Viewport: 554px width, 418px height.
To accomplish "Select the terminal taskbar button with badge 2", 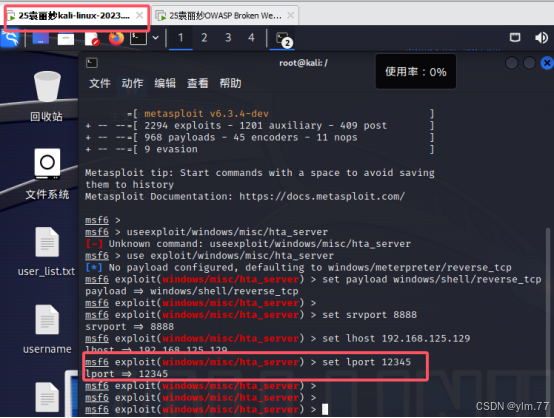I will (x=283, y=39).
